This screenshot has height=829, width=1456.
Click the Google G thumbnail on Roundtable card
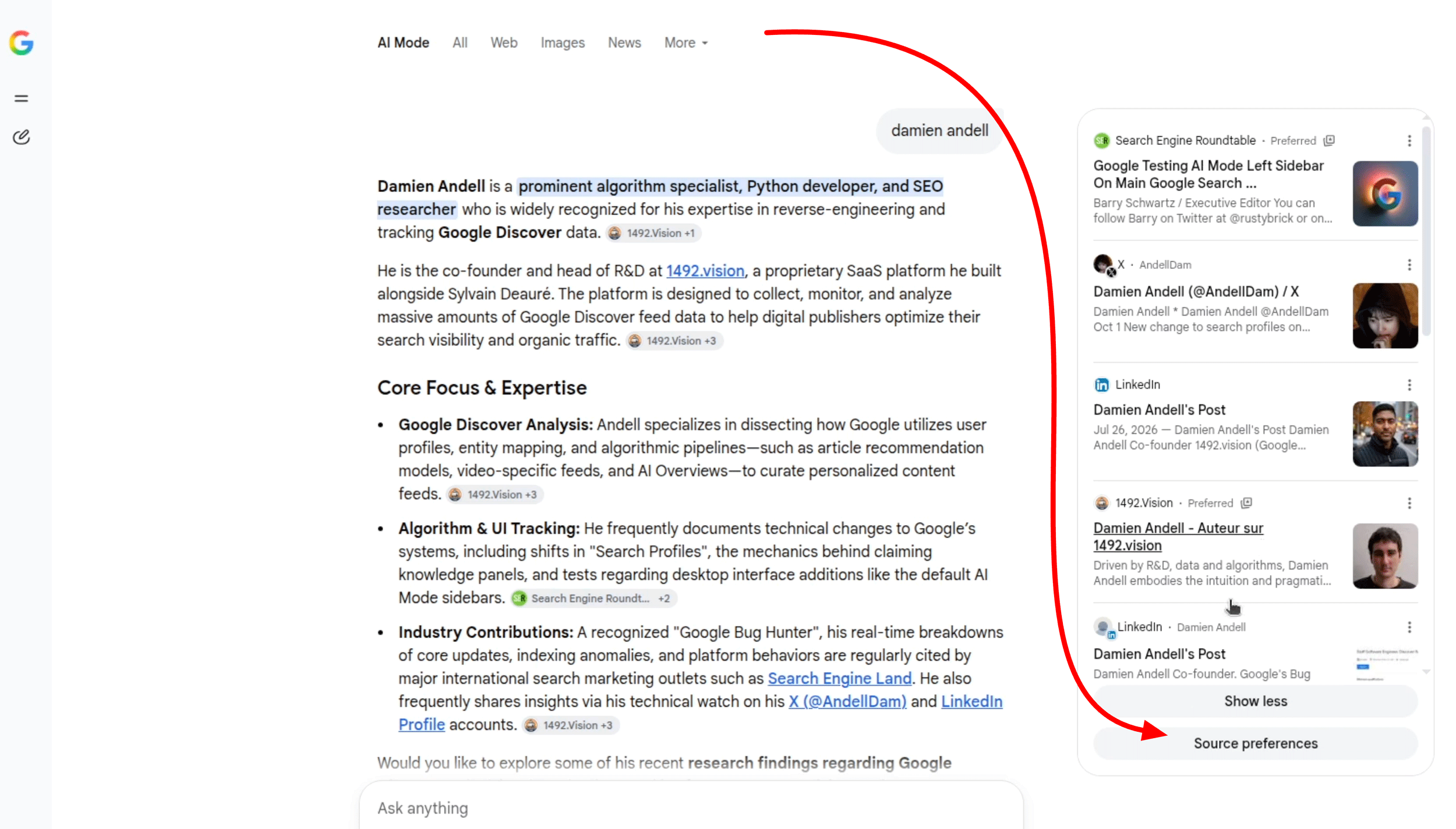point(1385,193)
